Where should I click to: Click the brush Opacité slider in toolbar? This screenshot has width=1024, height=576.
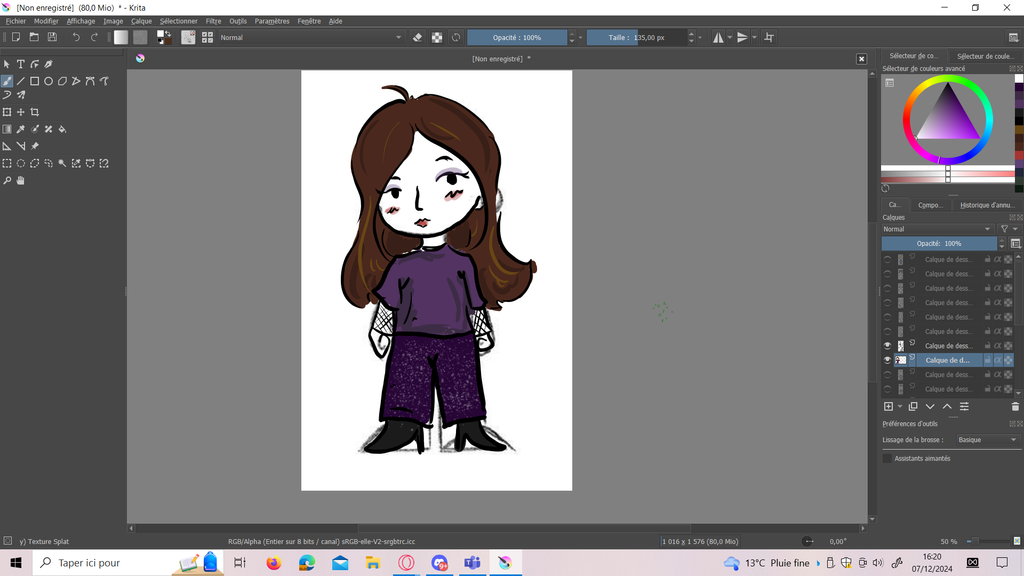pos(517,38)
